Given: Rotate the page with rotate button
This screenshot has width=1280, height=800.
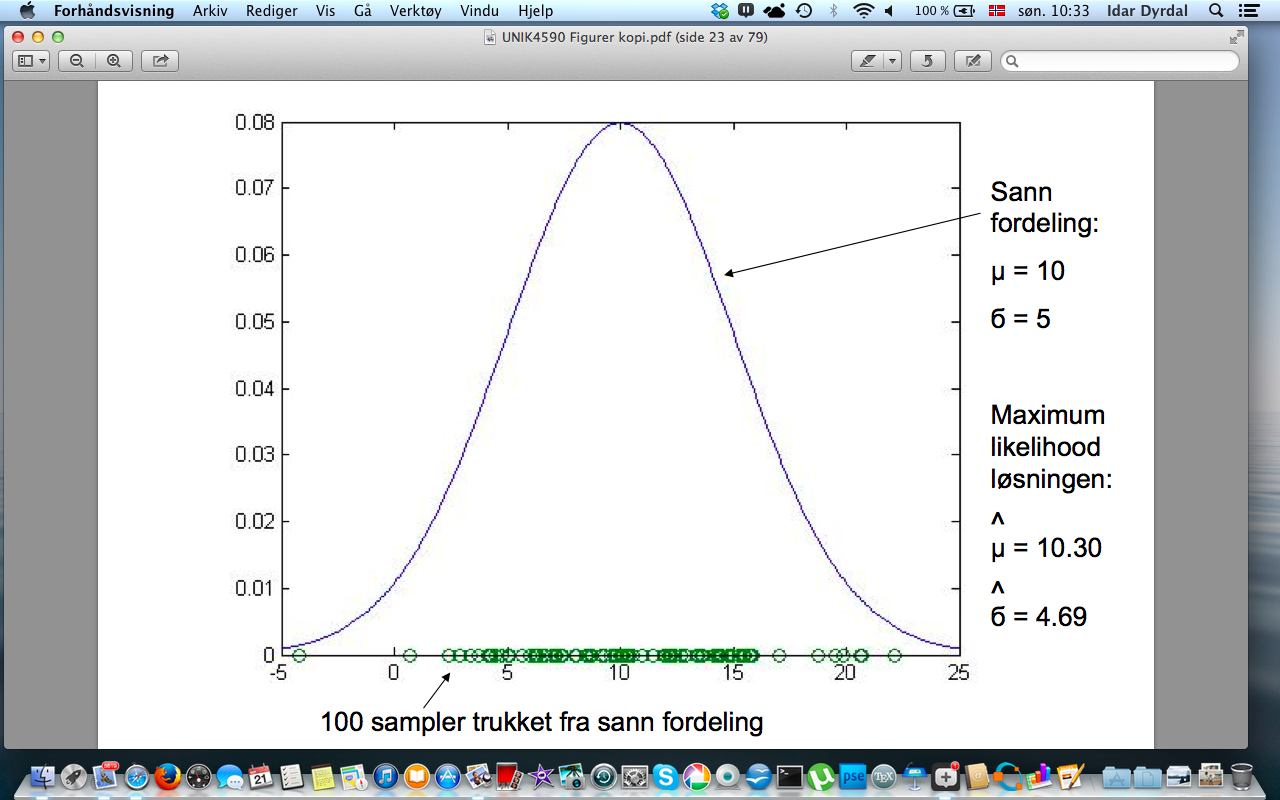Looking at the screenshot, I should tap(928, 61).
